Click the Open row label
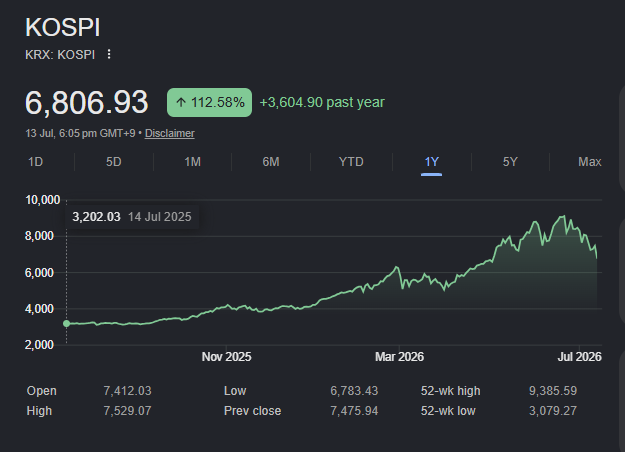 tap(41, 391)
